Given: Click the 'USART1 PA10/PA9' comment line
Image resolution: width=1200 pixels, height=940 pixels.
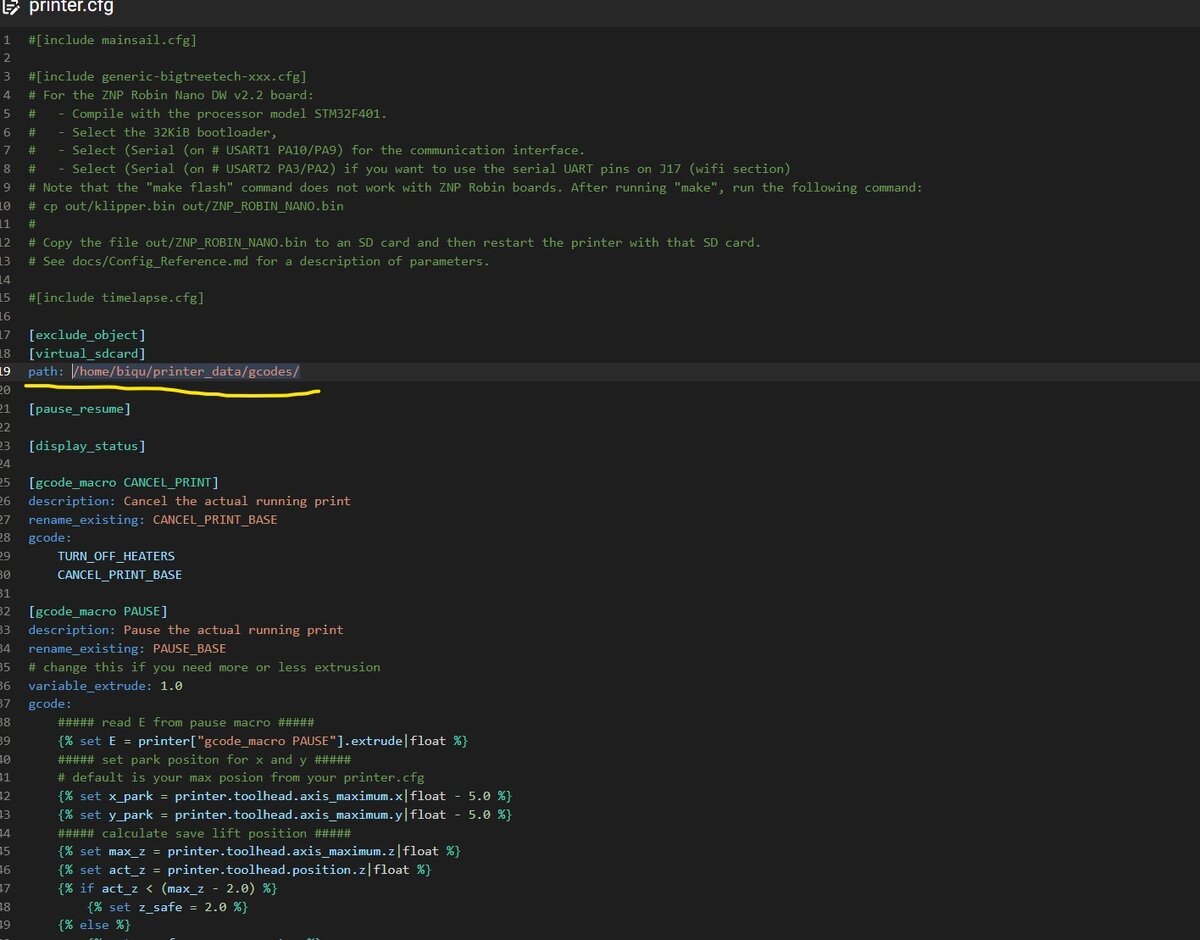Looking at the screenshot, I should tap(306, 150).
